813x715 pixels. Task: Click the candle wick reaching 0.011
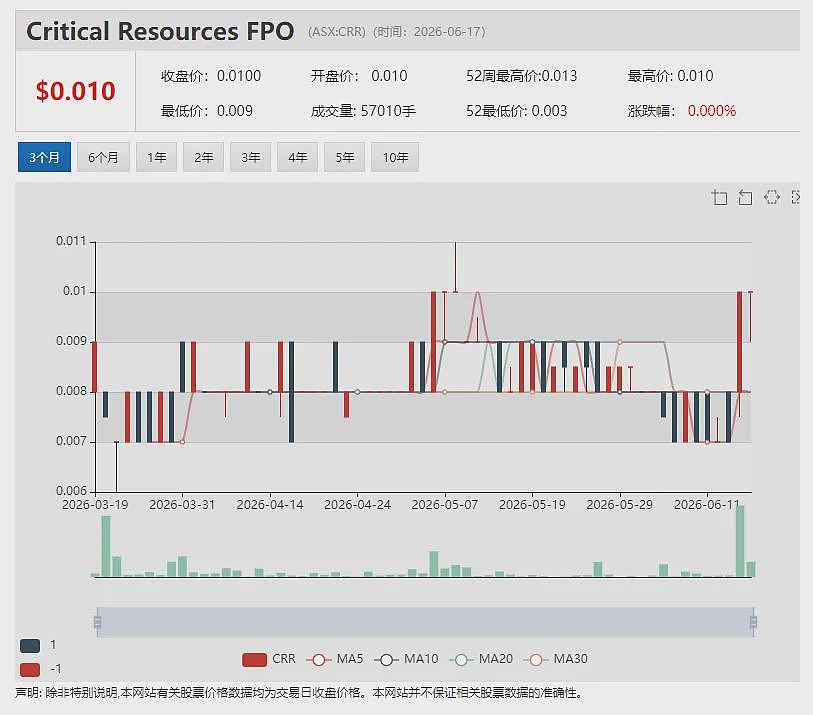click(x=456, y=267)
